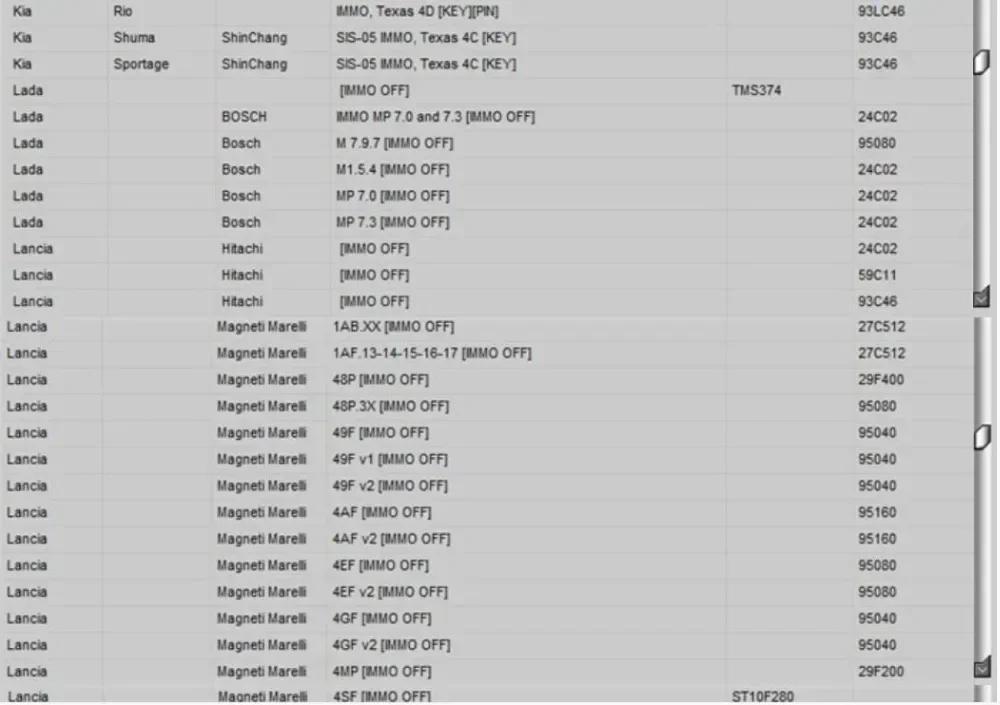
Task: Select Lancia Hitachi row with 59C11 chip
Action: coord(487,275)
